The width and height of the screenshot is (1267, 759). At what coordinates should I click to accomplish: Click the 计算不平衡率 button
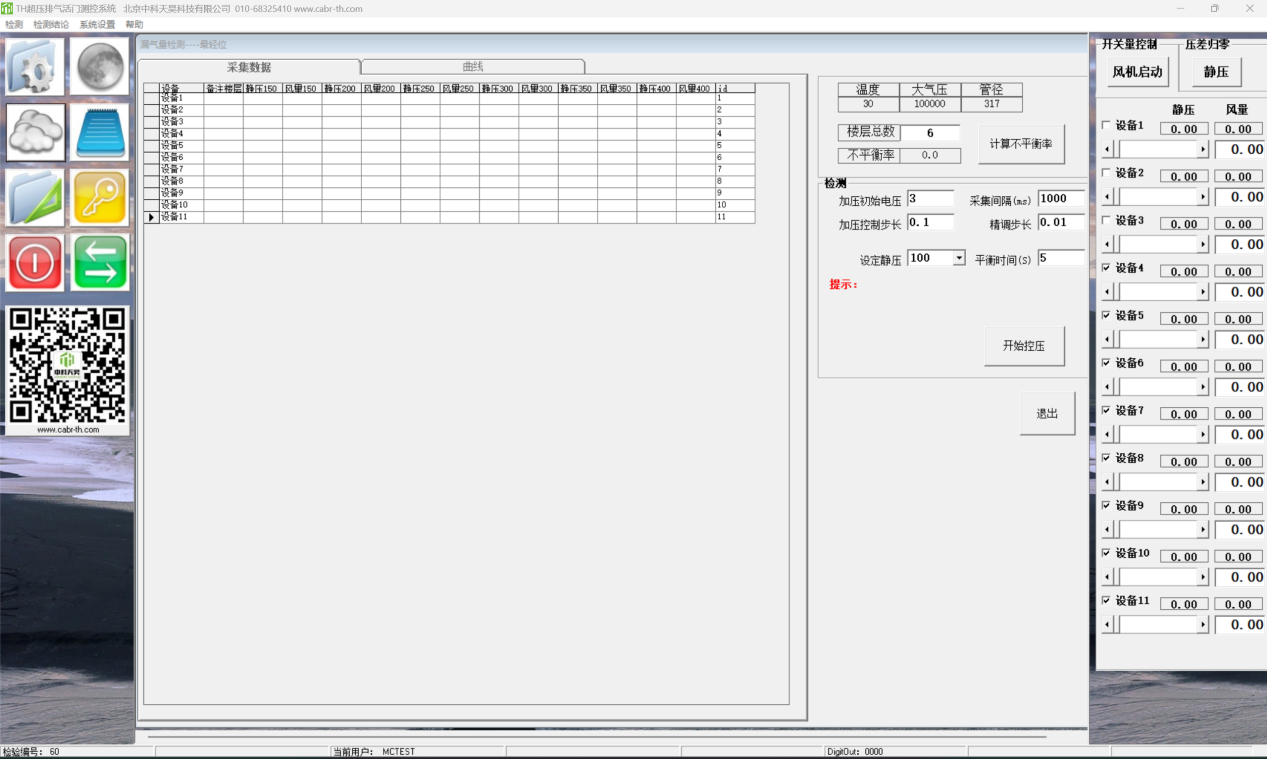tap(1020, 144)
